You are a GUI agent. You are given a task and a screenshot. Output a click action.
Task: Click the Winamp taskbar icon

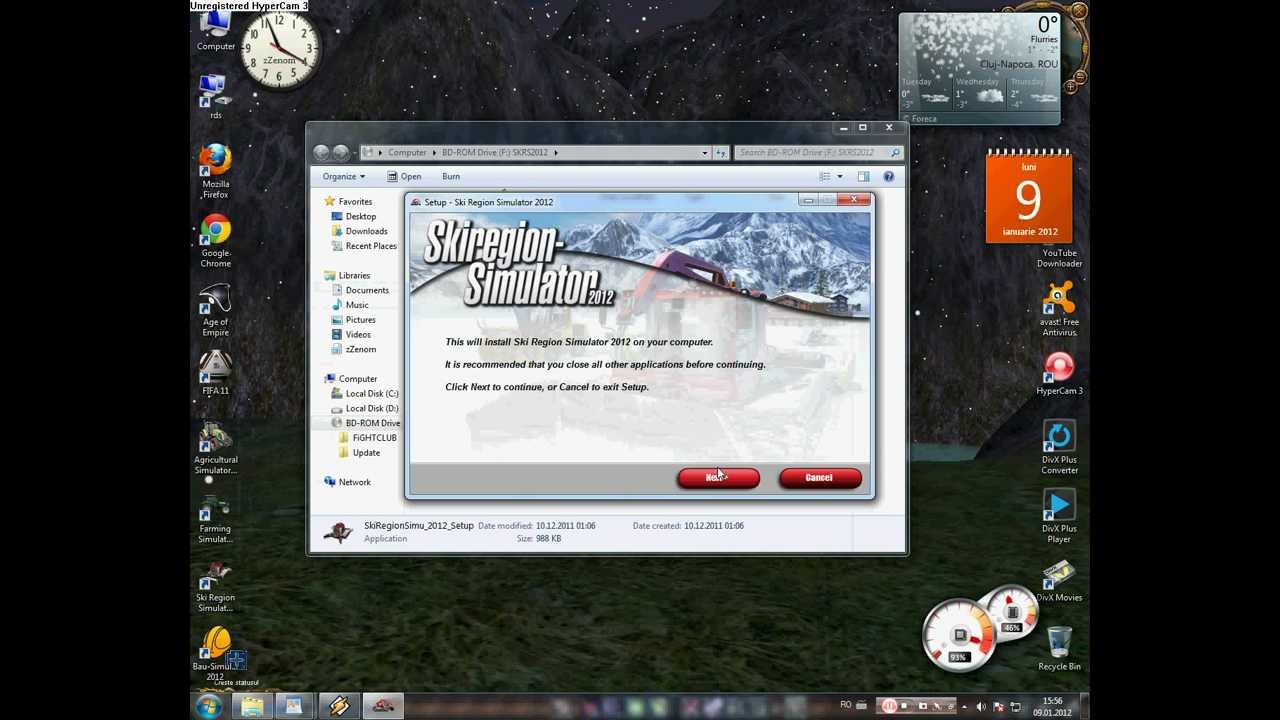pyautogui.click(x=338, y=707)
